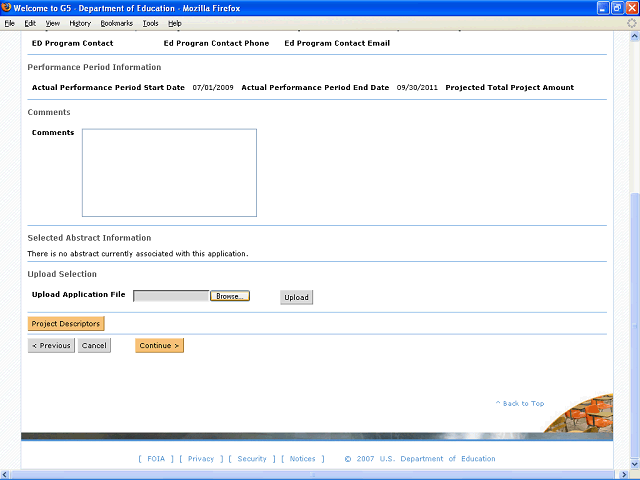Click the vertical scrollbar down arrow
The height and width of the screenshot is (480, 640).
point(635,464)
